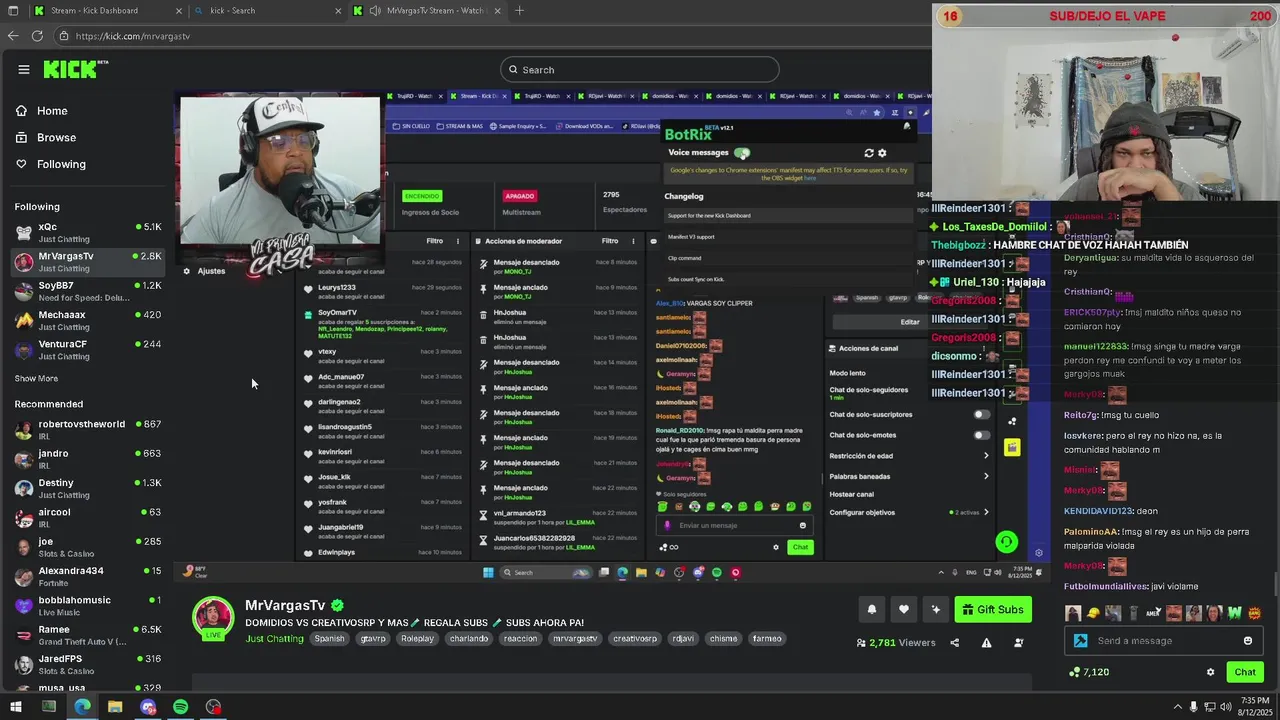1280x720 pixels.
Task: Open JaredFPS channel in Recommended list
Action: pos(88,664)
